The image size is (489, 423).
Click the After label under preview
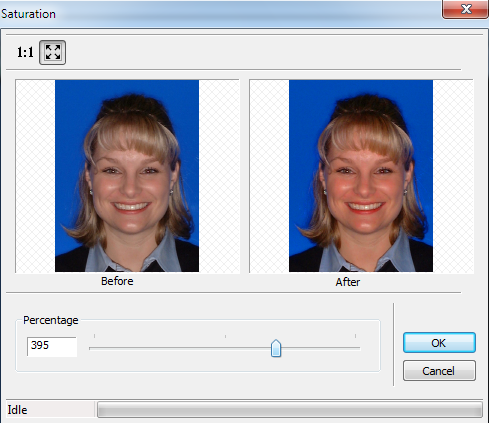(x=348, y=282)
